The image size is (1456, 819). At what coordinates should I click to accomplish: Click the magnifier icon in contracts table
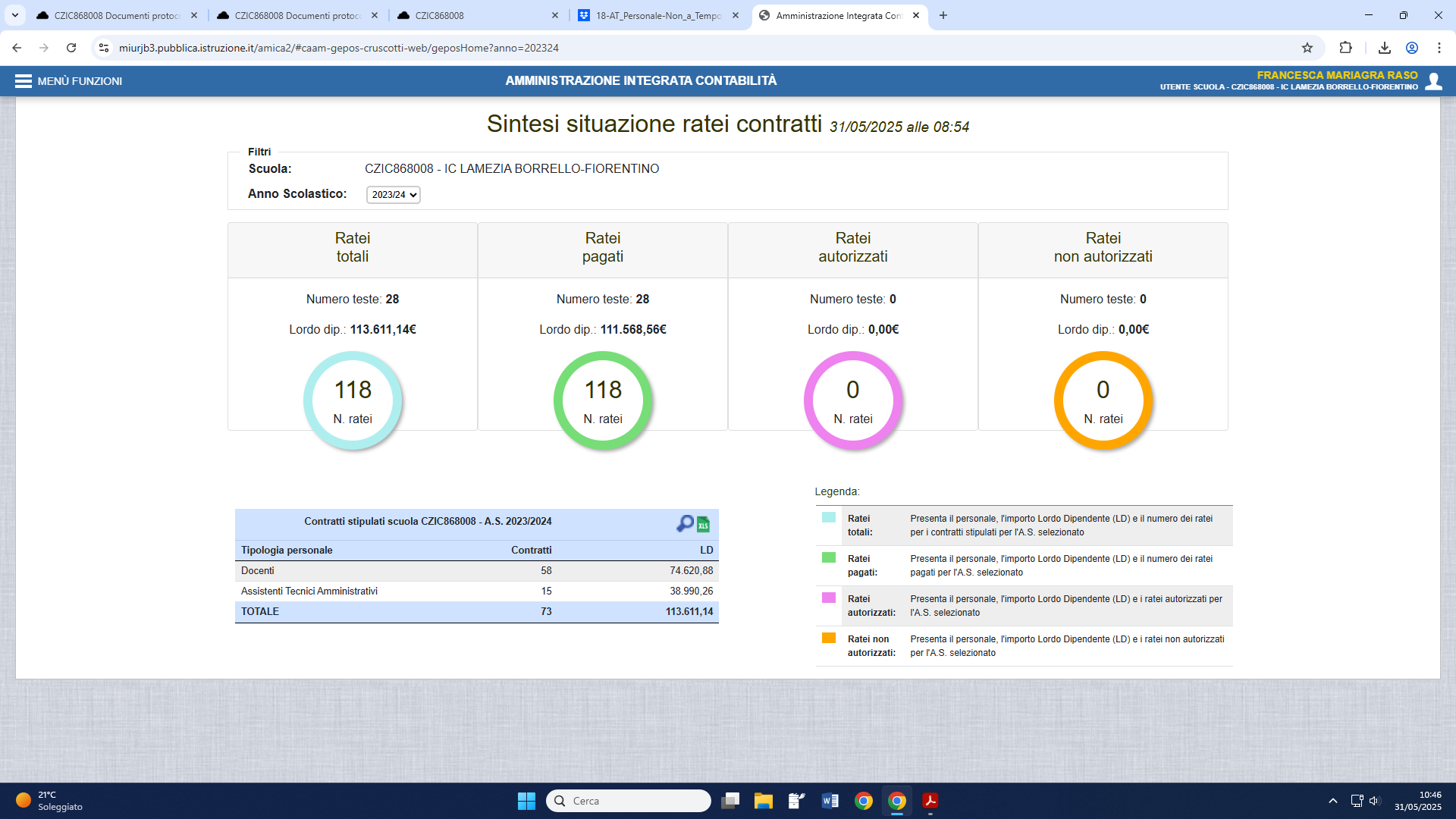click(x=685, y=523)
